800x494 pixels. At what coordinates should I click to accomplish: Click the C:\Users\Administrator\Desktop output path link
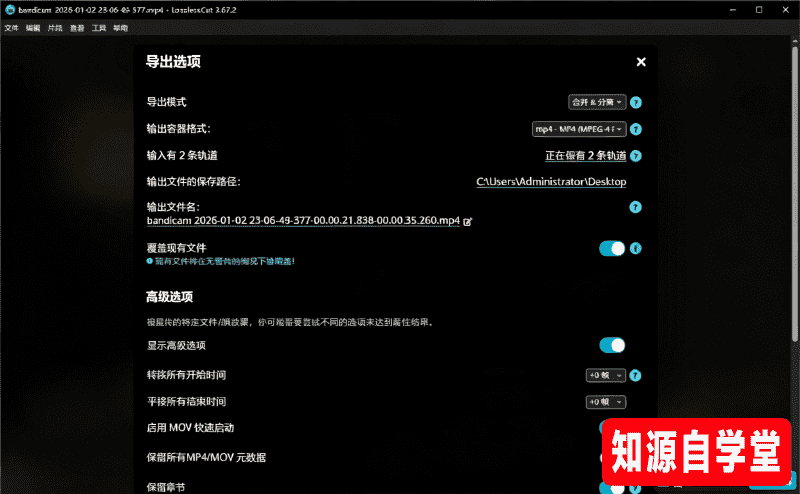click(x=551, y=182)
